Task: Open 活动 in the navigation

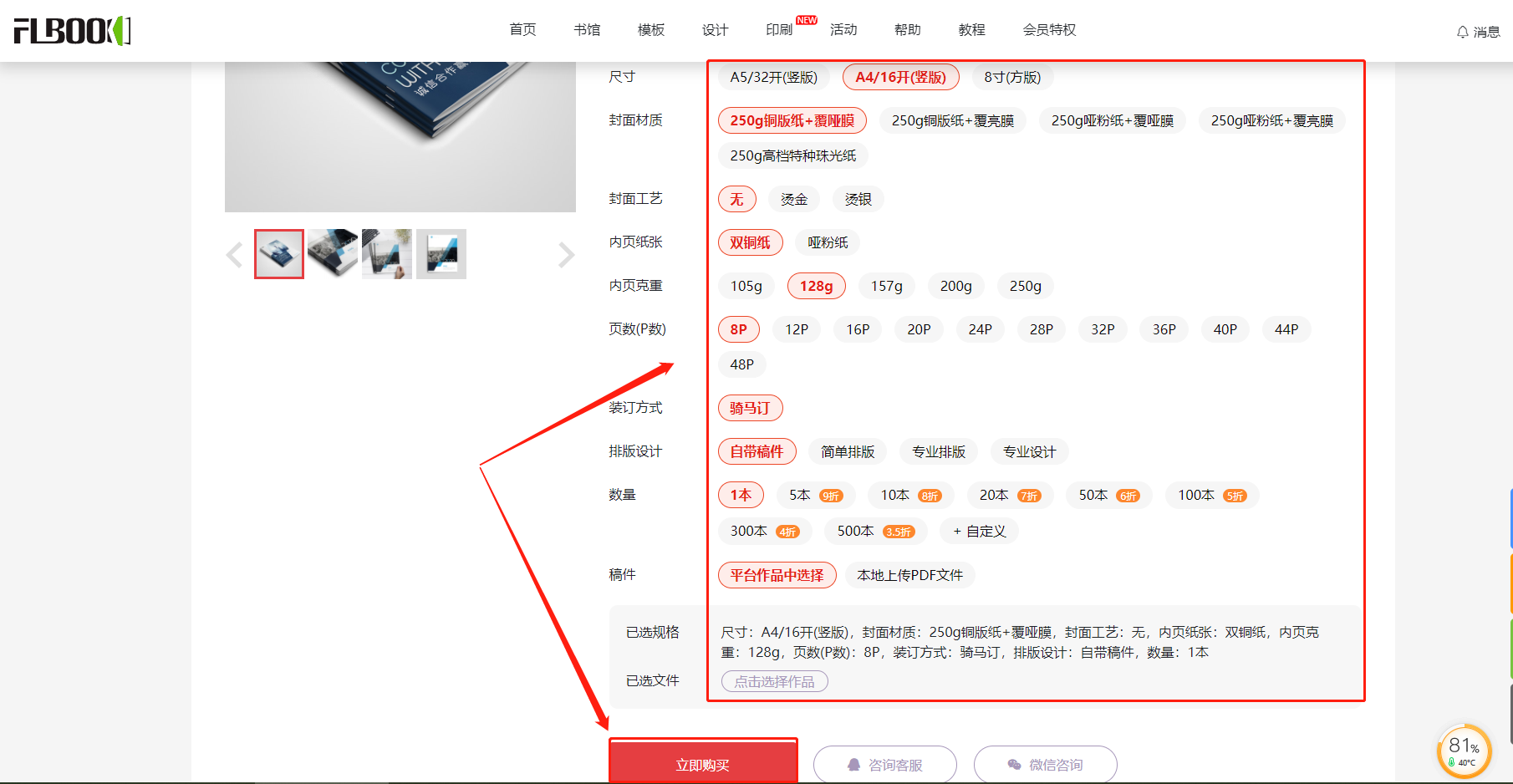Action: click(x=843, y=30)
